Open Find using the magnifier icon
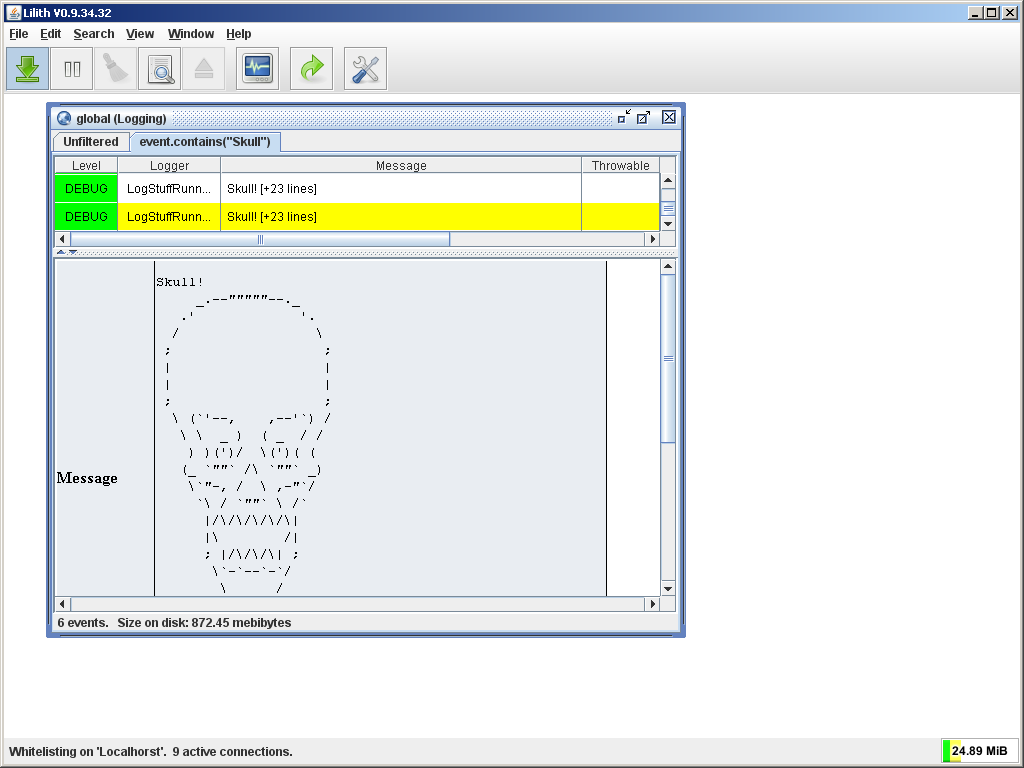The width and height of the screenshot is (1024, 768). (160, 68)
